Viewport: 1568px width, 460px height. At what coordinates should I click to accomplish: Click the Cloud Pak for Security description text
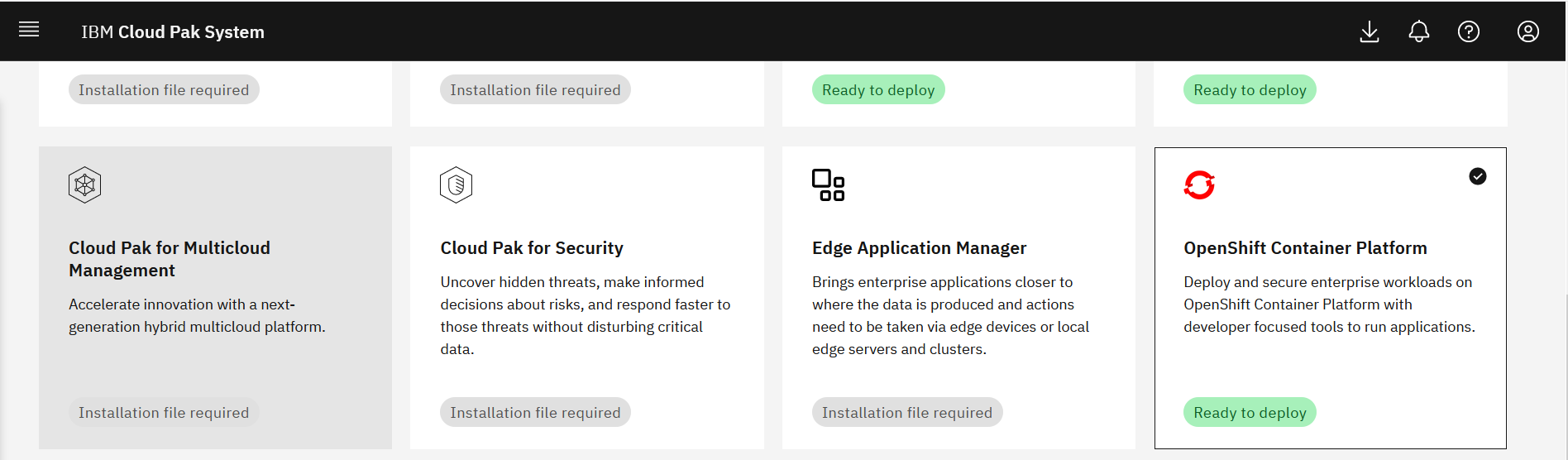[x=586, y=316]
